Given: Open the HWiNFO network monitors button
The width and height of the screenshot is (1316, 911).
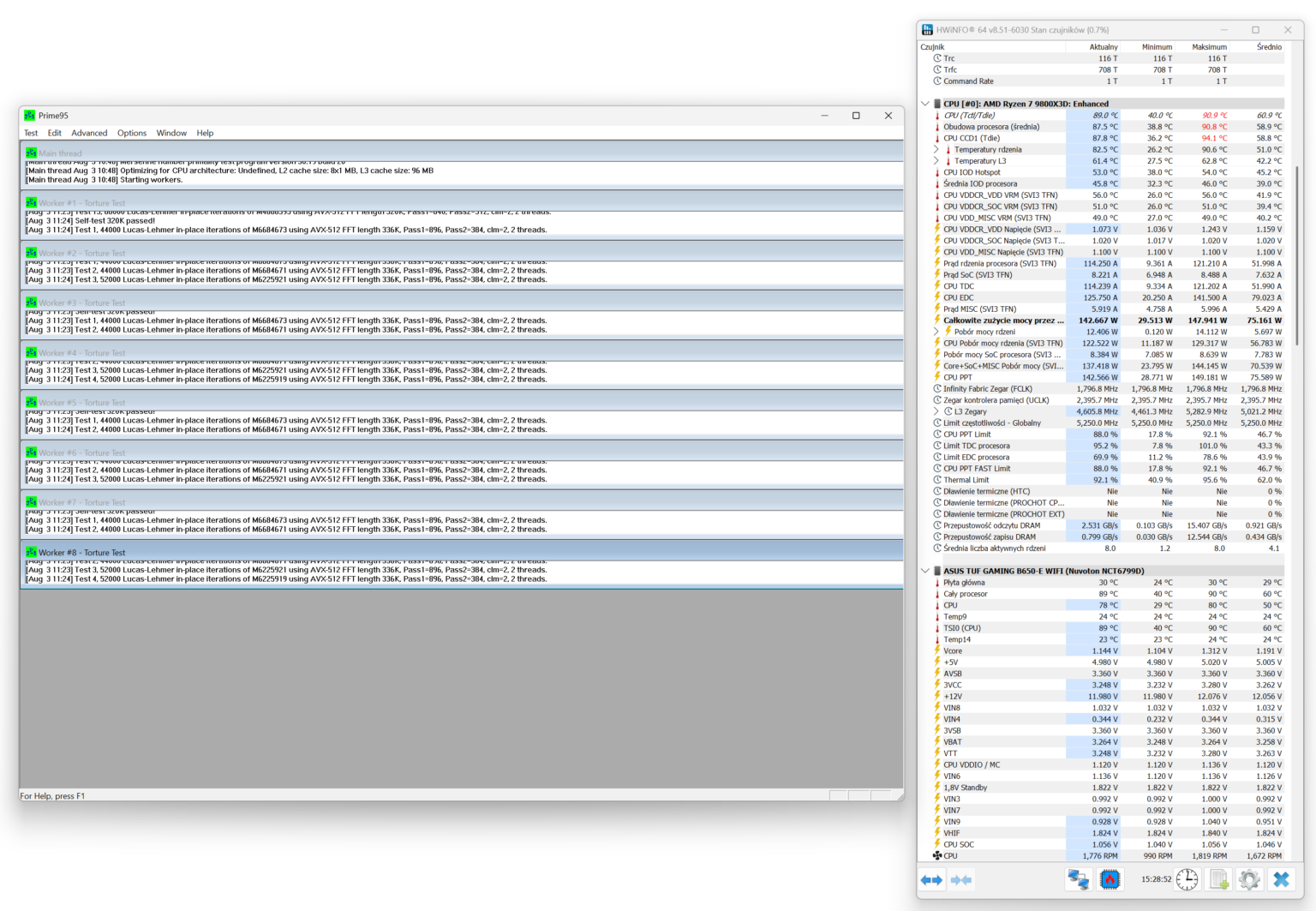Looking at the screenshot, I should point(1078,879).
